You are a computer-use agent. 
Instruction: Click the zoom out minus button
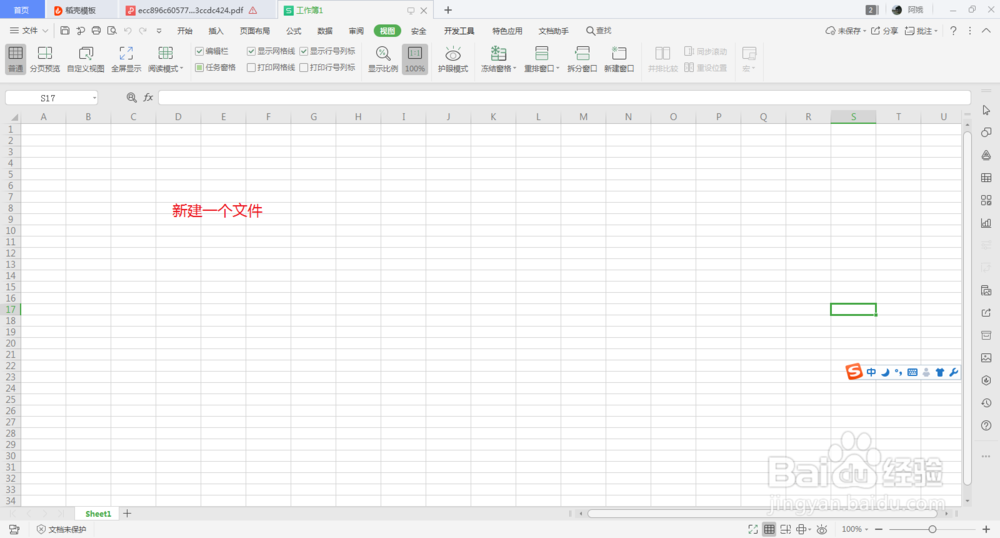point(878,529)
